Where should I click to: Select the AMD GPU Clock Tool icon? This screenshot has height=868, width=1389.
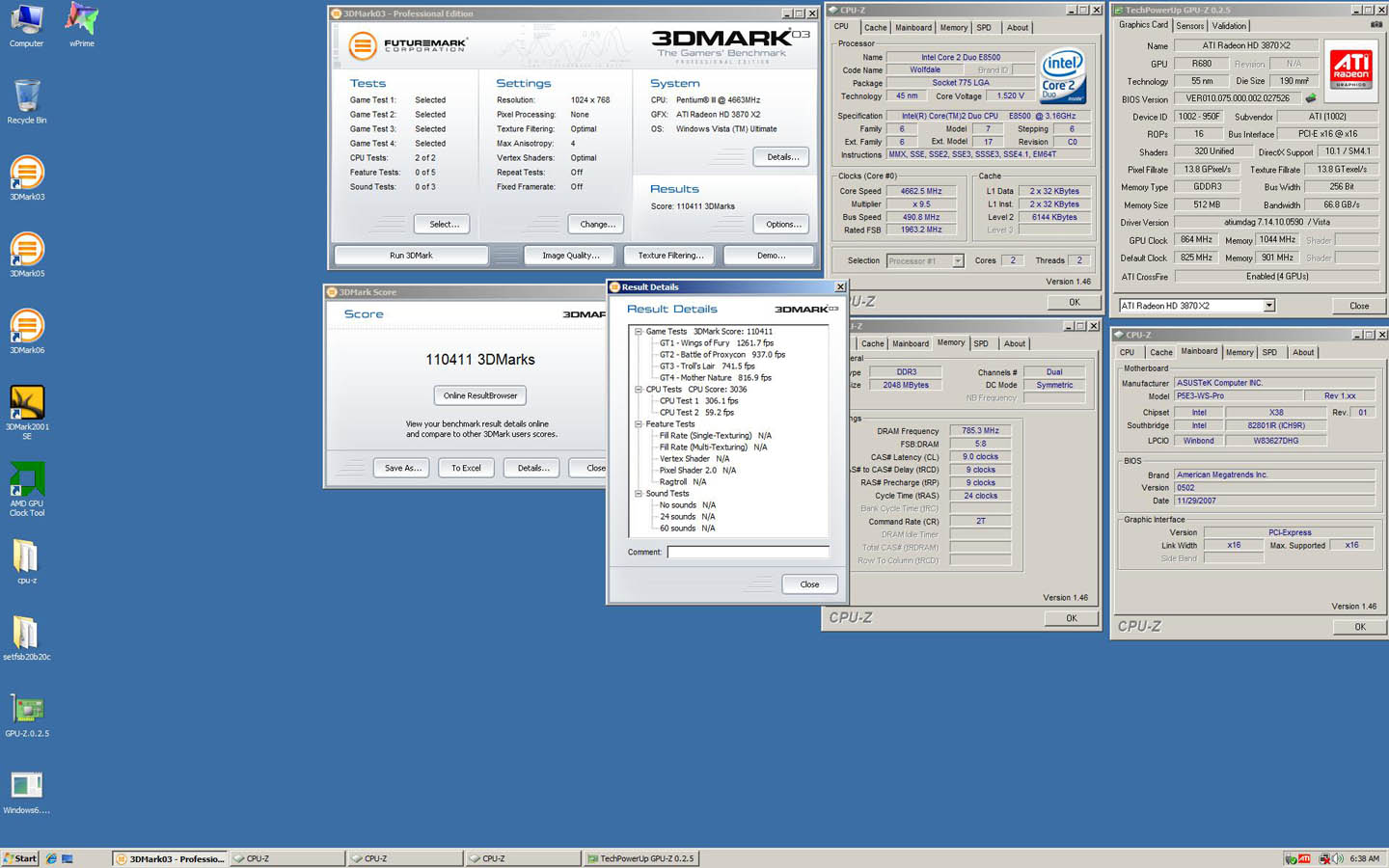click(x=27, y=489)
